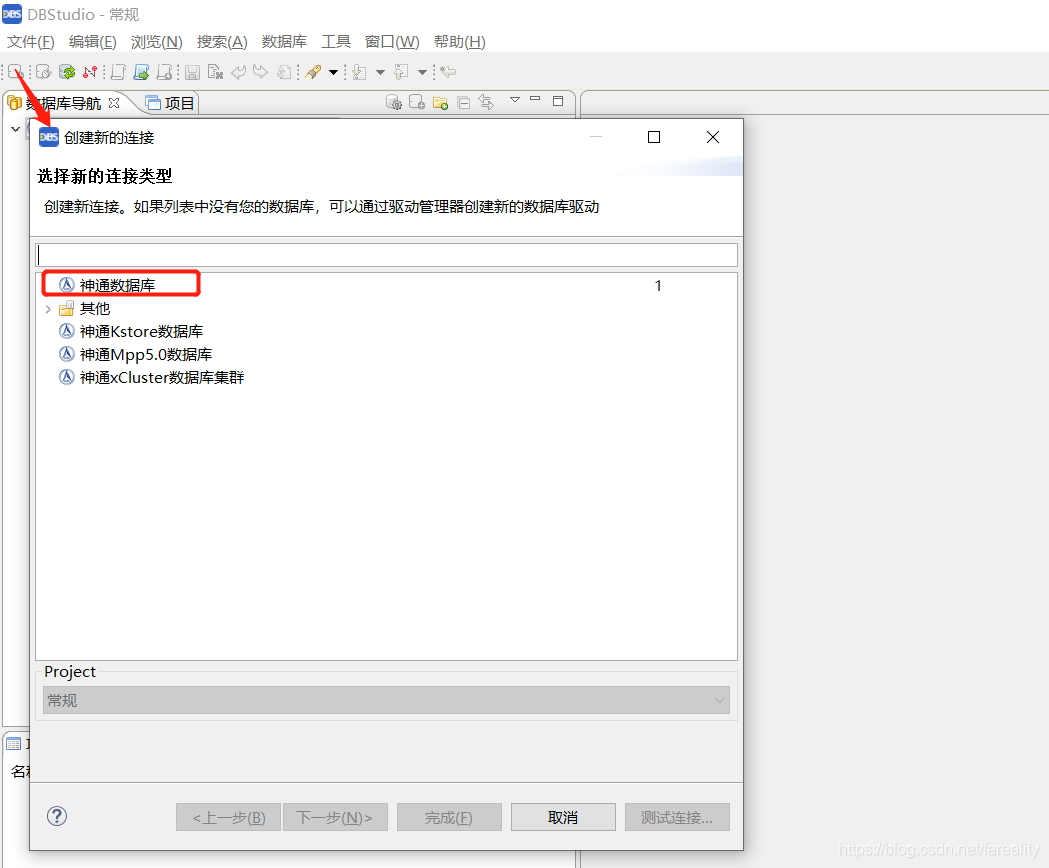Select 神通Kstore数据库 connection type
The width and height of the screenshot is (1049, 868).
pos(131,332)
